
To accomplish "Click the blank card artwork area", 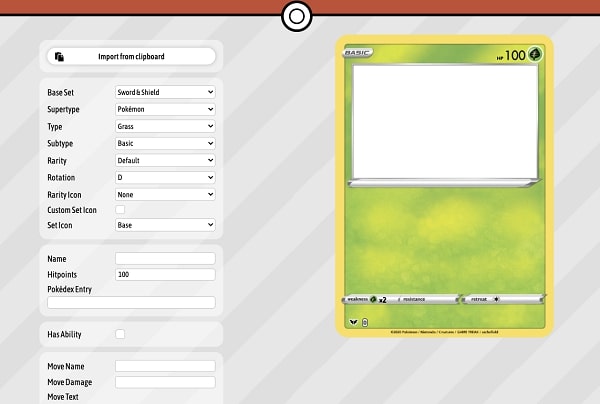I will [x=445, y=122].
